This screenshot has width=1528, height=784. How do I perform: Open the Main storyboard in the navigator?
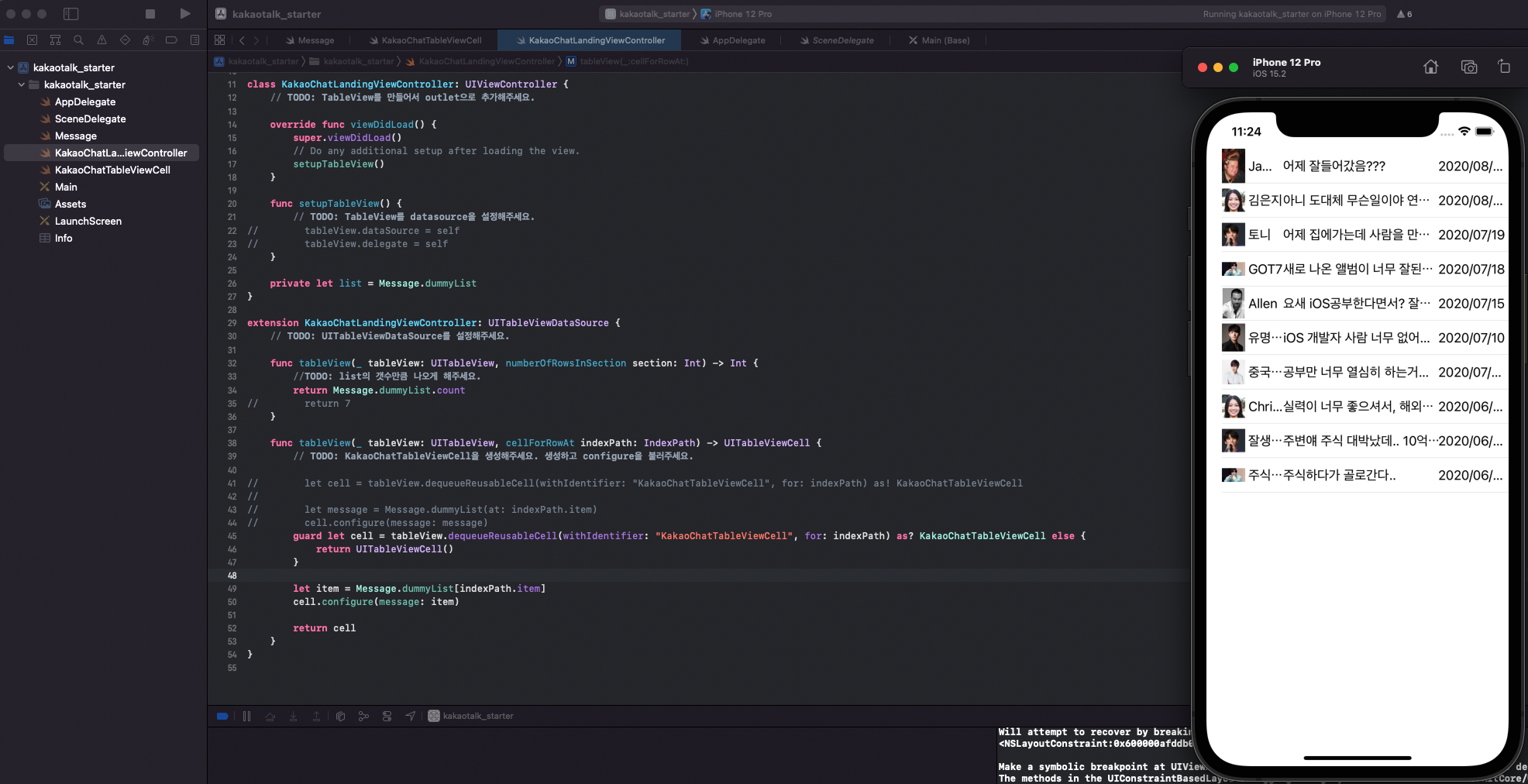[x=66, y=187]
